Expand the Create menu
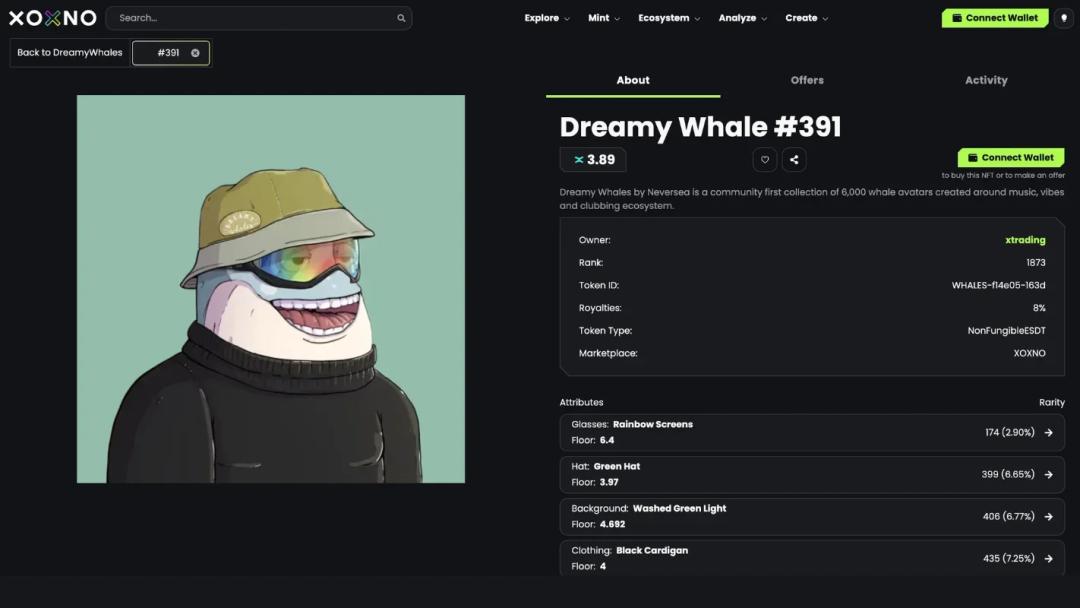 (807, 18)
